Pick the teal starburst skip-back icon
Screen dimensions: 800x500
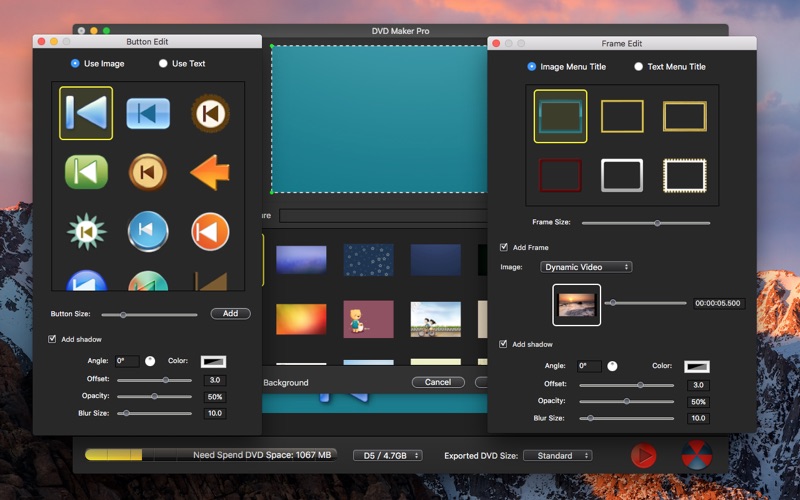(86, 232)
